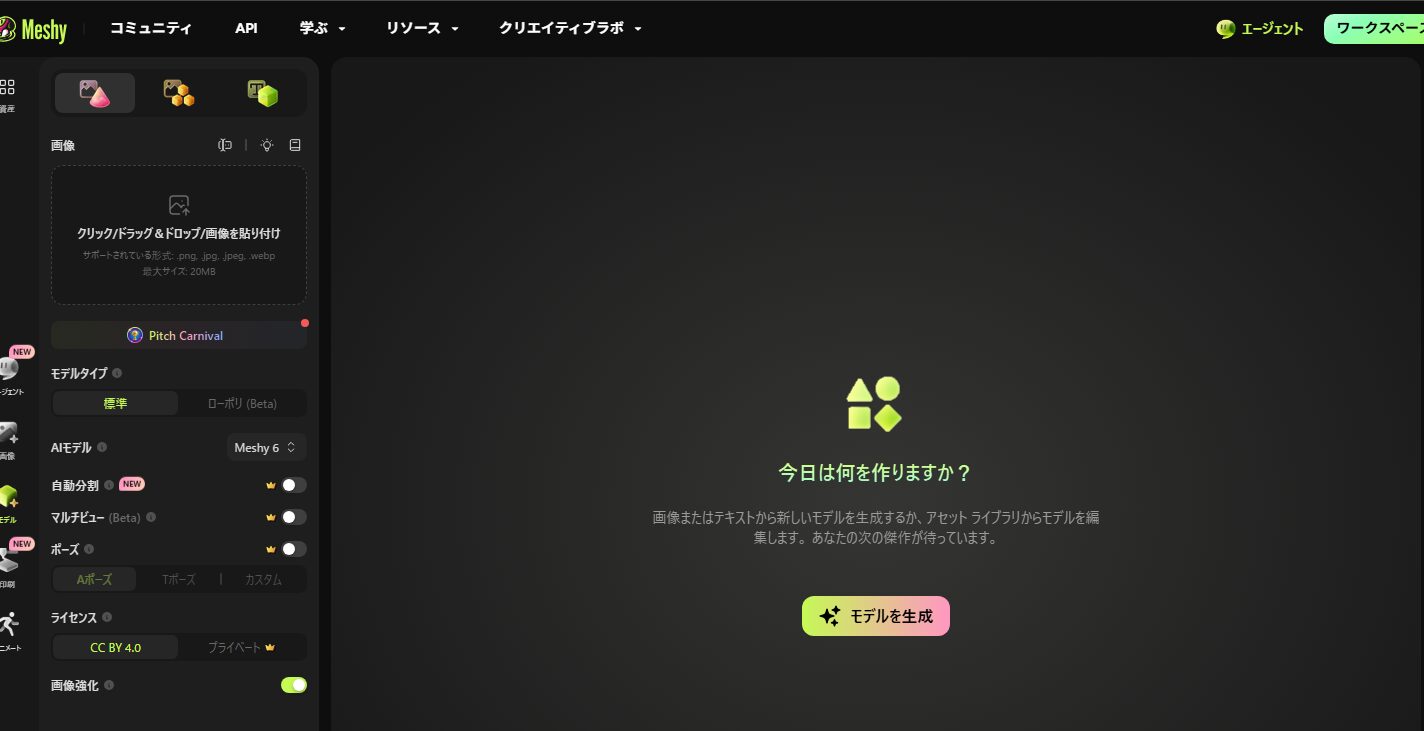Select the green cube mode tab icon

pos(262,93)
